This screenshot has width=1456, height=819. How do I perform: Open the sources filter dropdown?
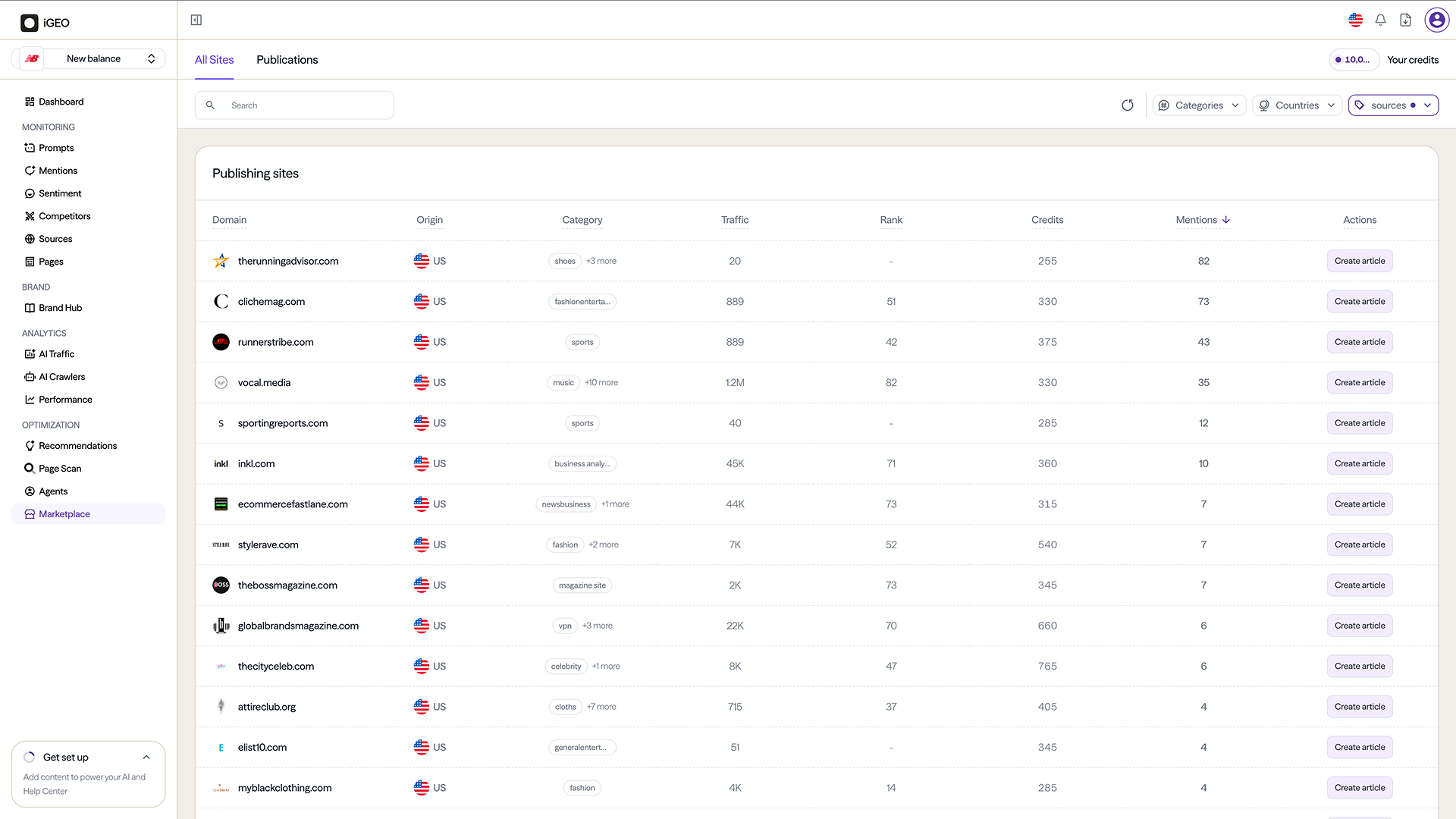[1393, 105]
